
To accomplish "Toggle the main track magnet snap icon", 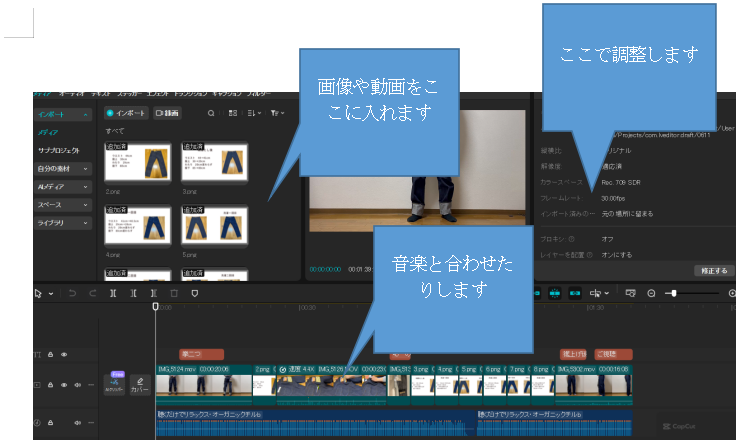I will pyautogui.click(x=537, y=293).
